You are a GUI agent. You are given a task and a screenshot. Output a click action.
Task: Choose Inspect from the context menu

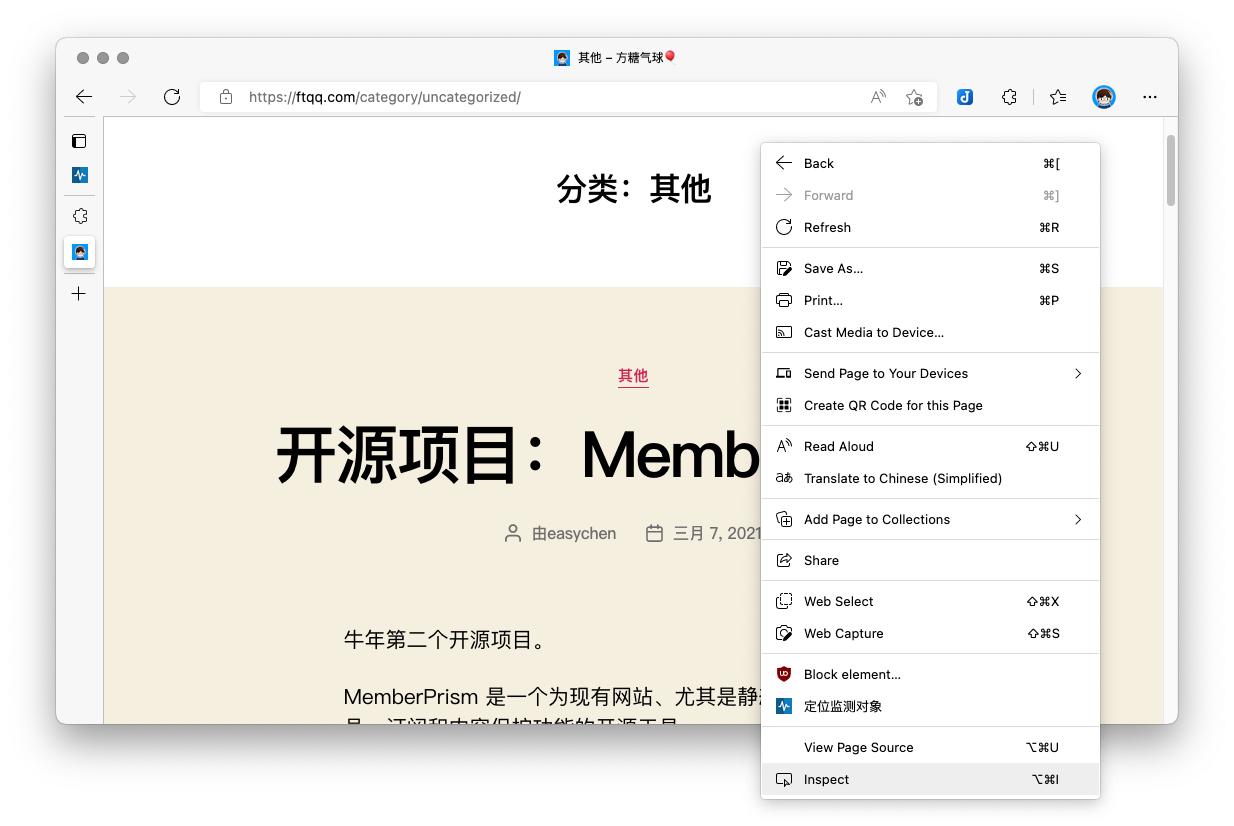826,779
